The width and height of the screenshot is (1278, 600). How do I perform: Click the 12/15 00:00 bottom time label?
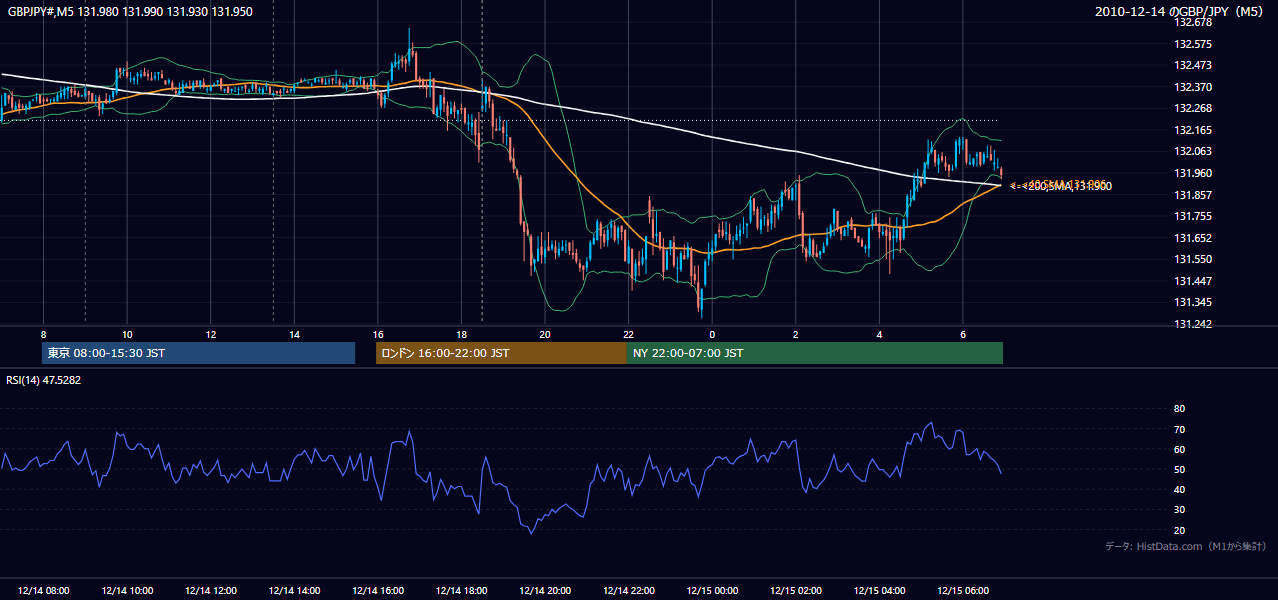point(712,591)
